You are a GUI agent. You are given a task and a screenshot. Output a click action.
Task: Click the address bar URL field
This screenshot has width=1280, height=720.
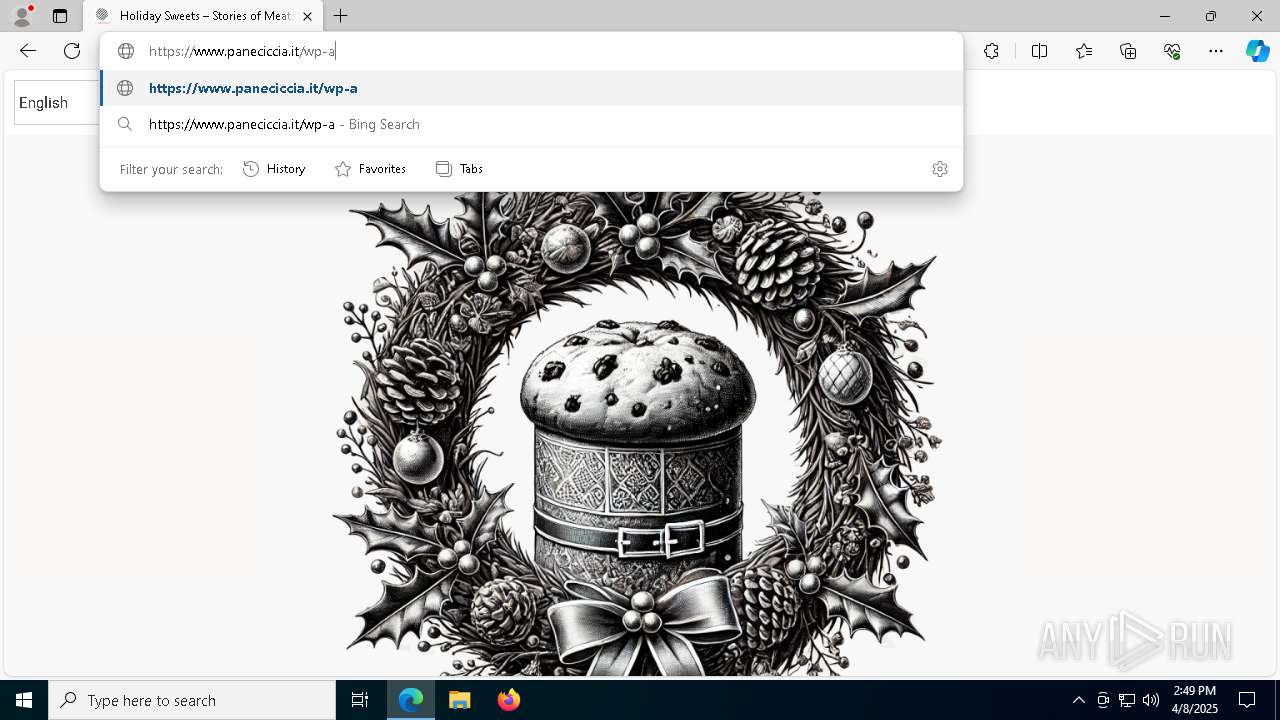(x=530, y=51)
